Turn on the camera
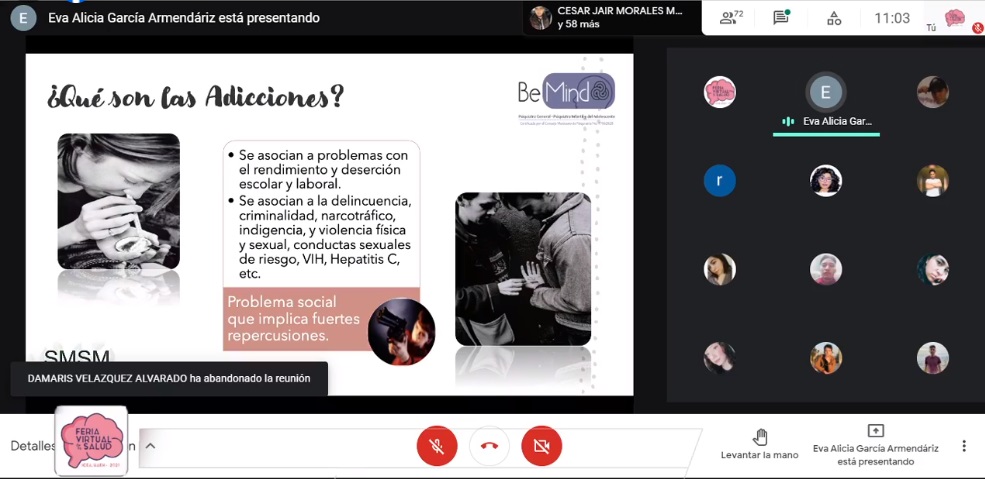Screen dimensions: 985x479 pyautogui.click(x=541, y=446)
